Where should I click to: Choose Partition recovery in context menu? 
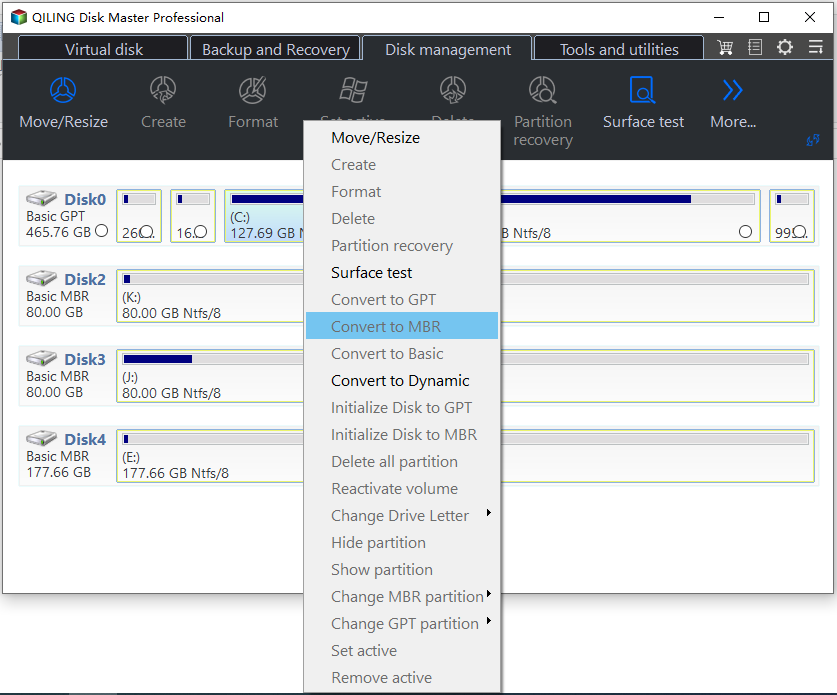(x=402, y=246)
